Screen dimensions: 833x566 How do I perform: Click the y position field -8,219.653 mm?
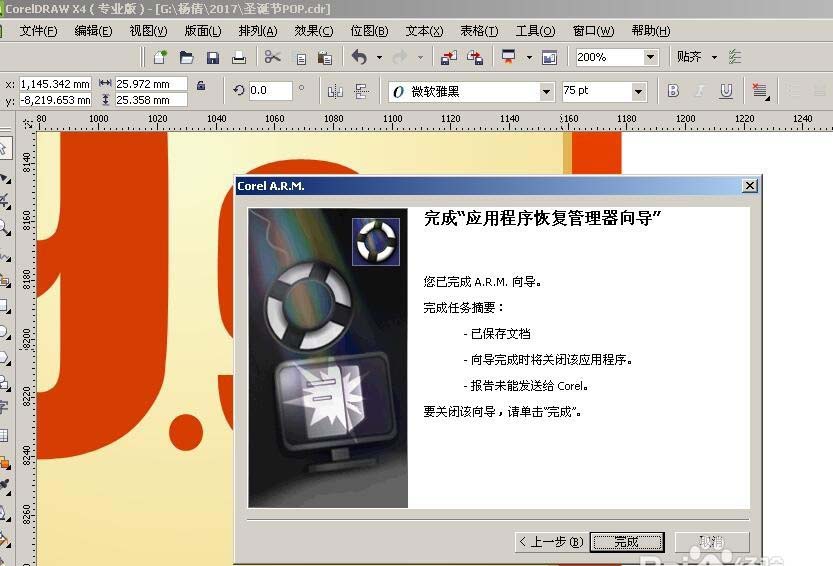pos(55,100)
